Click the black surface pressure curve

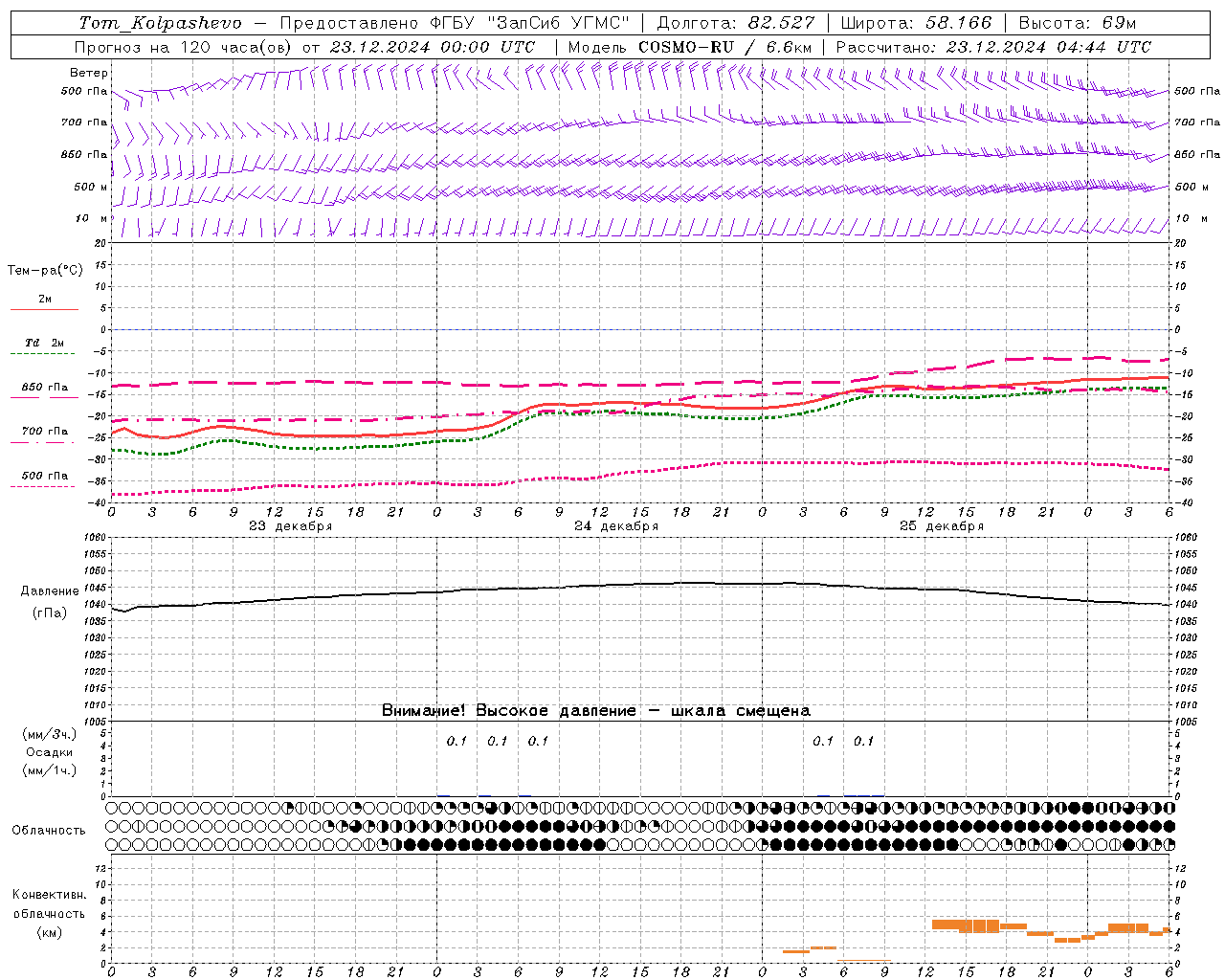tap(639, 584)
